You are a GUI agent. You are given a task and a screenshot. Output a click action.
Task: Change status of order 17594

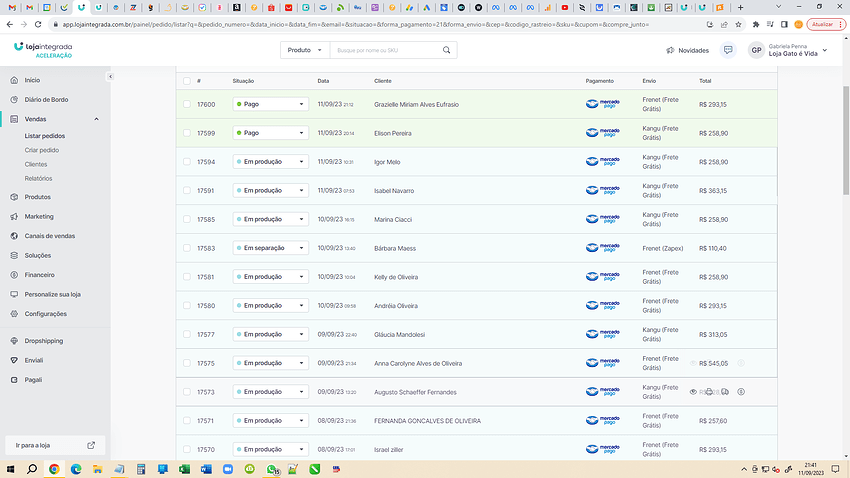[x=271, y=162]
